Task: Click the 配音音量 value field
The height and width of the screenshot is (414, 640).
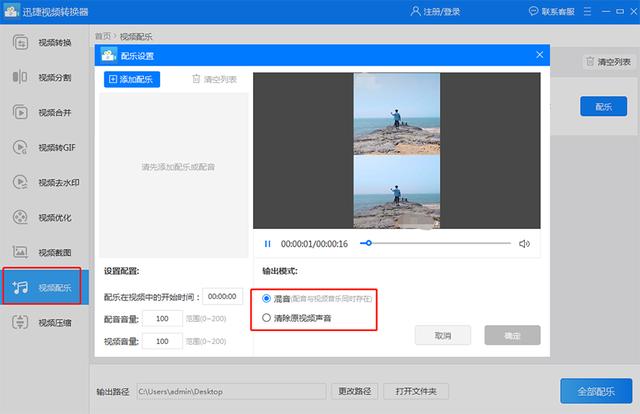Action: [x=162, y=318]
